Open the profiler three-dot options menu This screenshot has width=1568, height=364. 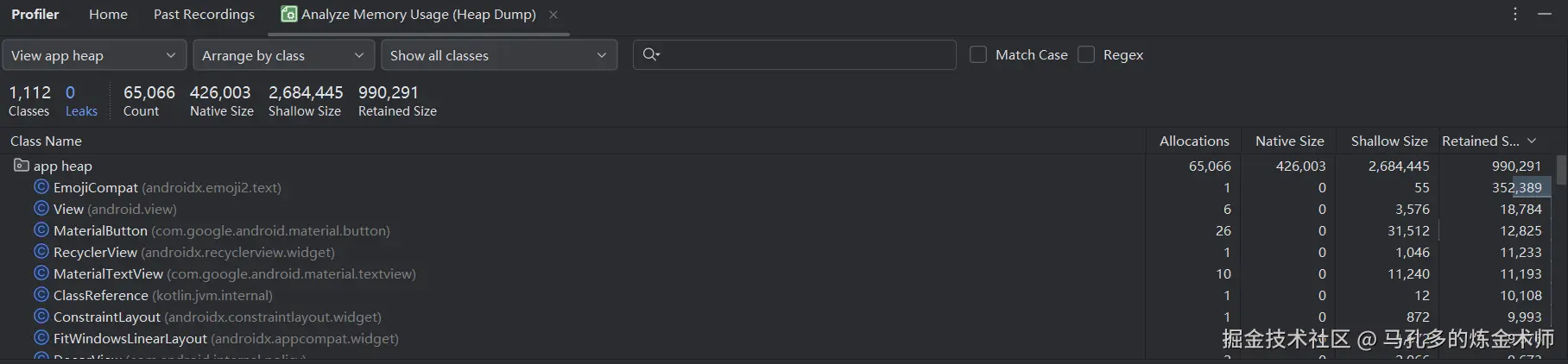coord(1514,15)
